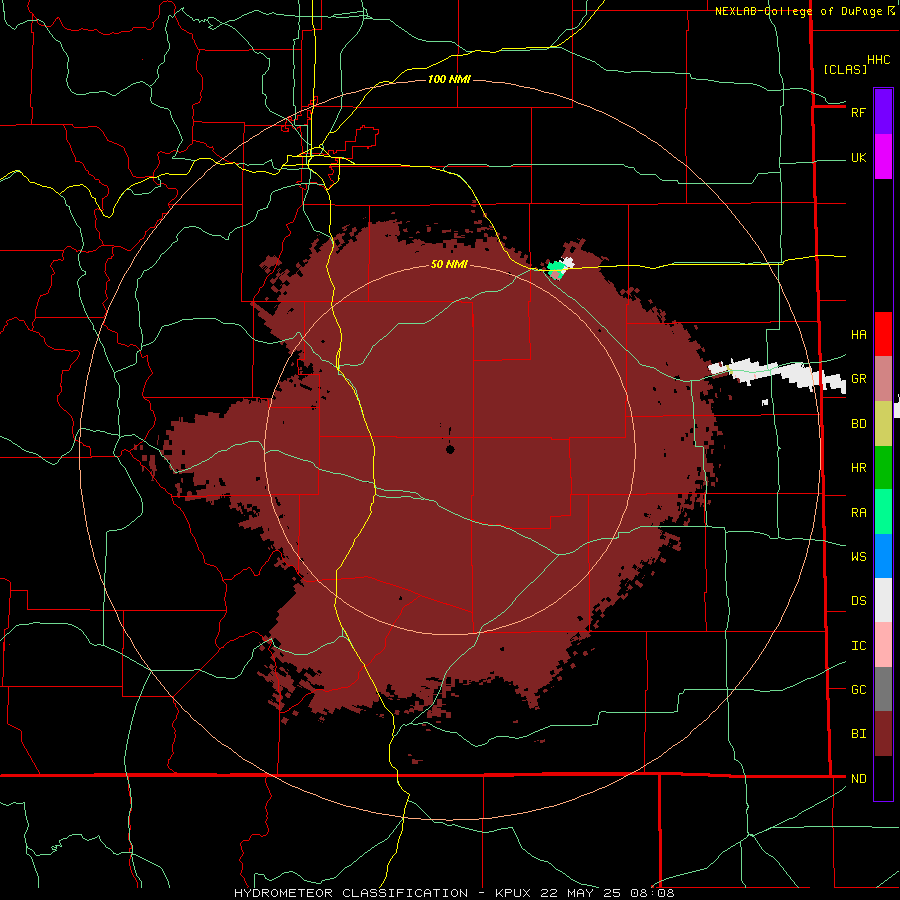Click the 'HA' legend label text
Viewport: 900px width, 900px height.
tap(858, 335)
